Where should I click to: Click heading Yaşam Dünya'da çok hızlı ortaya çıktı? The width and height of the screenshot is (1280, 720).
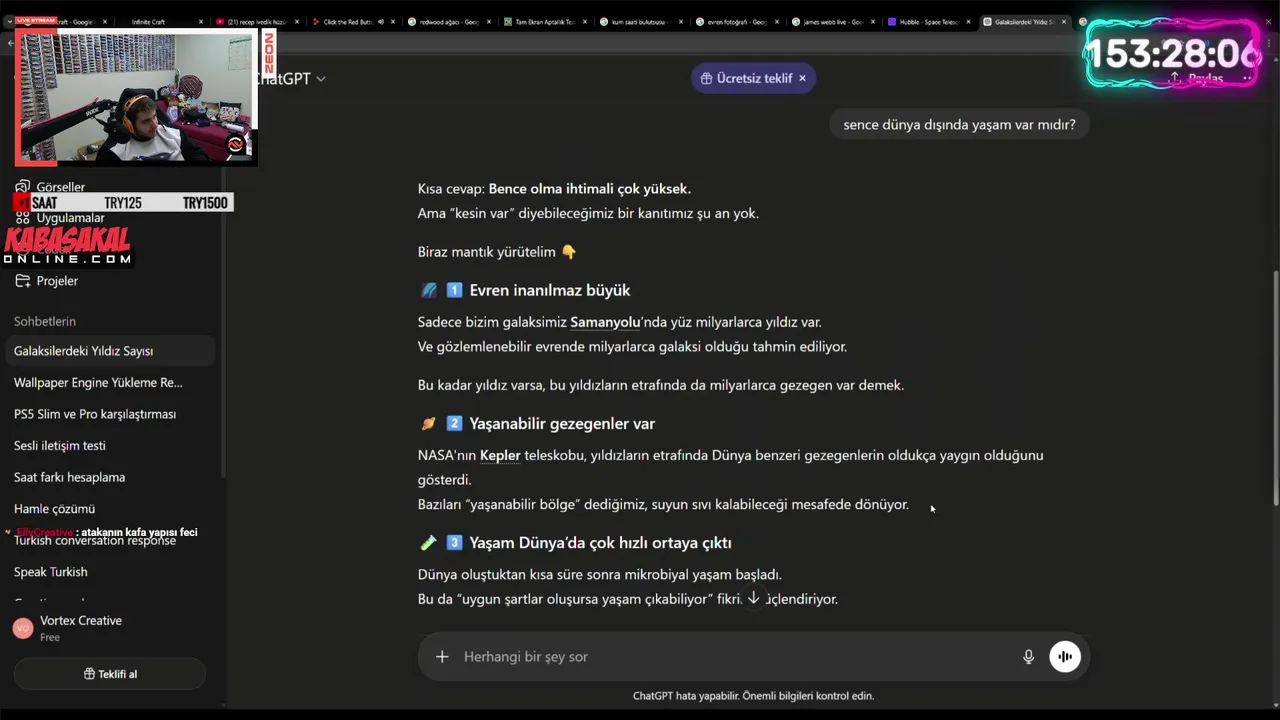pos(600,543)
